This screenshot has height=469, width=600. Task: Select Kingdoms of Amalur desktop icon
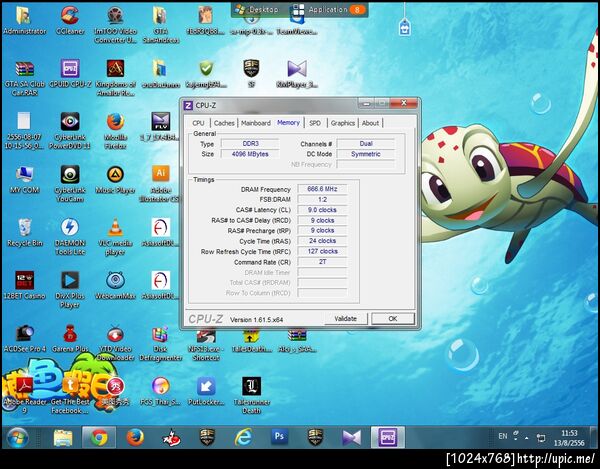click(115, 78)
